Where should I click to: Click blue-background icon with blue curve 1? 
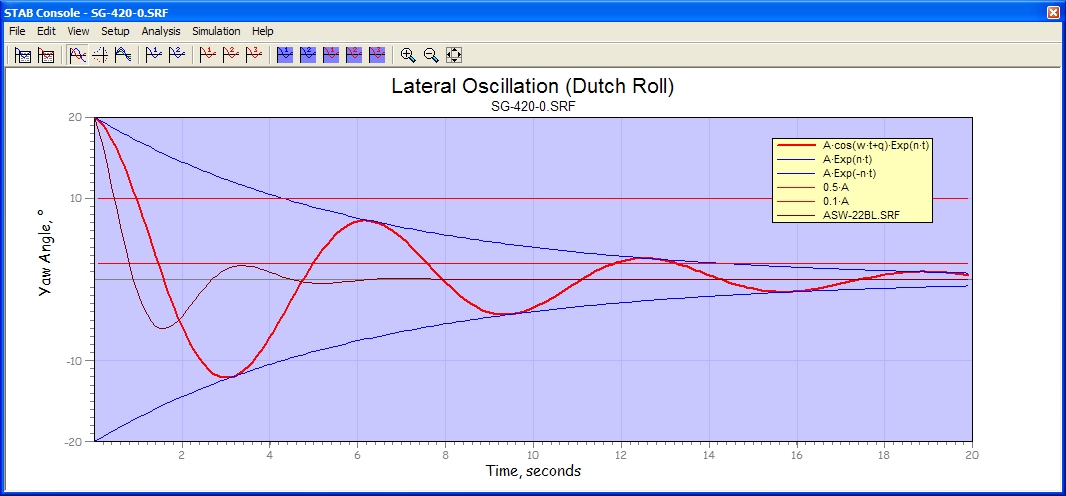click(x=285, y=56)
